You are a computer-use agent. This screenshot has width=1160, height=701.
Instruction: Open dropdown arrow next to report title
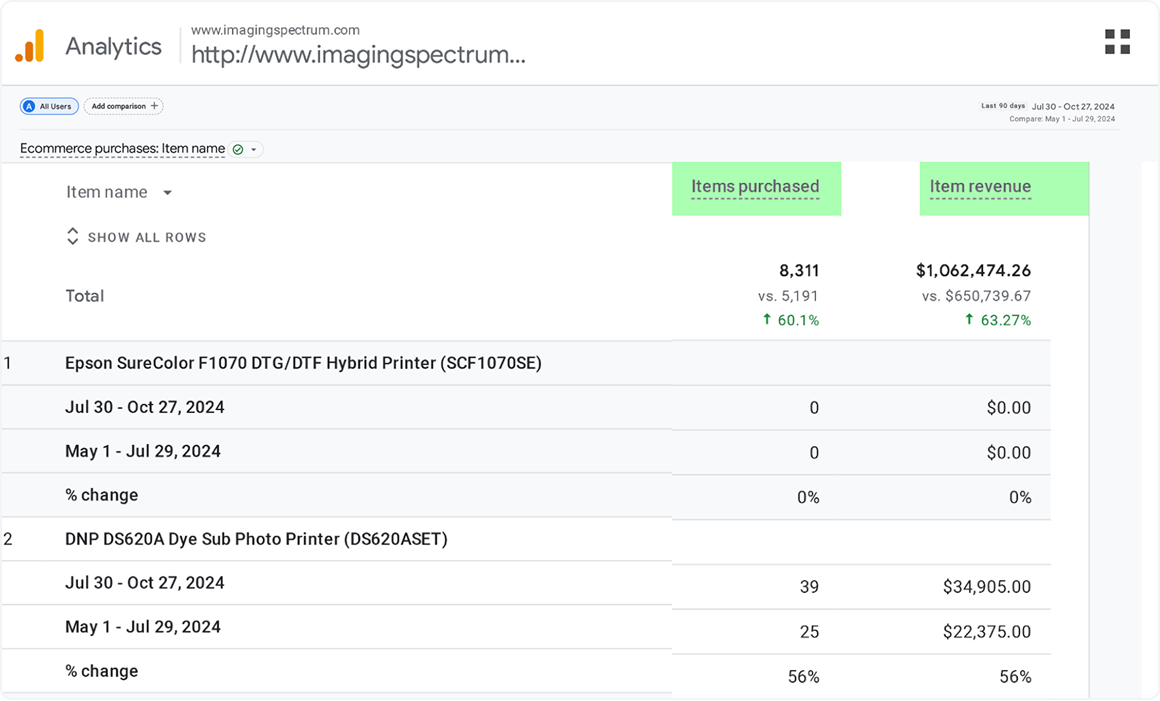click(x=254, y=150)
